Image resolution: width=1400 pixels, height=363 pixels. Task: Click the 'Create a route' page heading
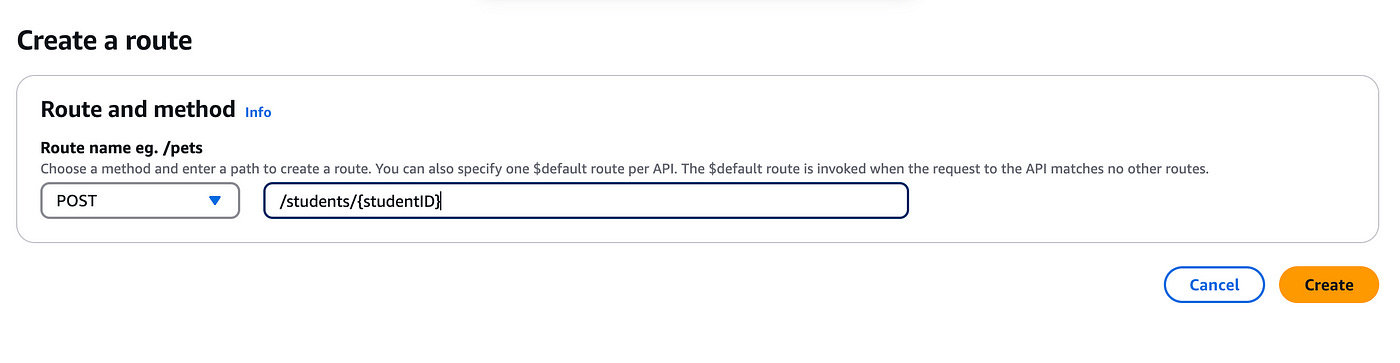pyautogui.click(x=105, y=41)
